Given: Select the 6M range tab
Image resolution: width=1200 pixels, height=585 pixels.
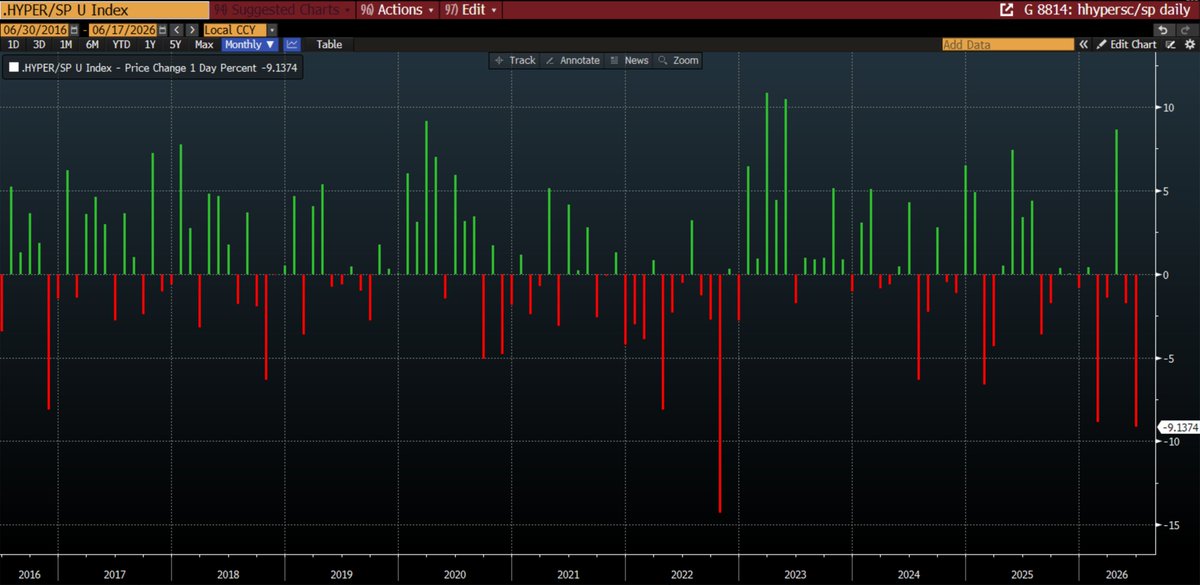Looking at the screenshot, I should pos(91,44).
